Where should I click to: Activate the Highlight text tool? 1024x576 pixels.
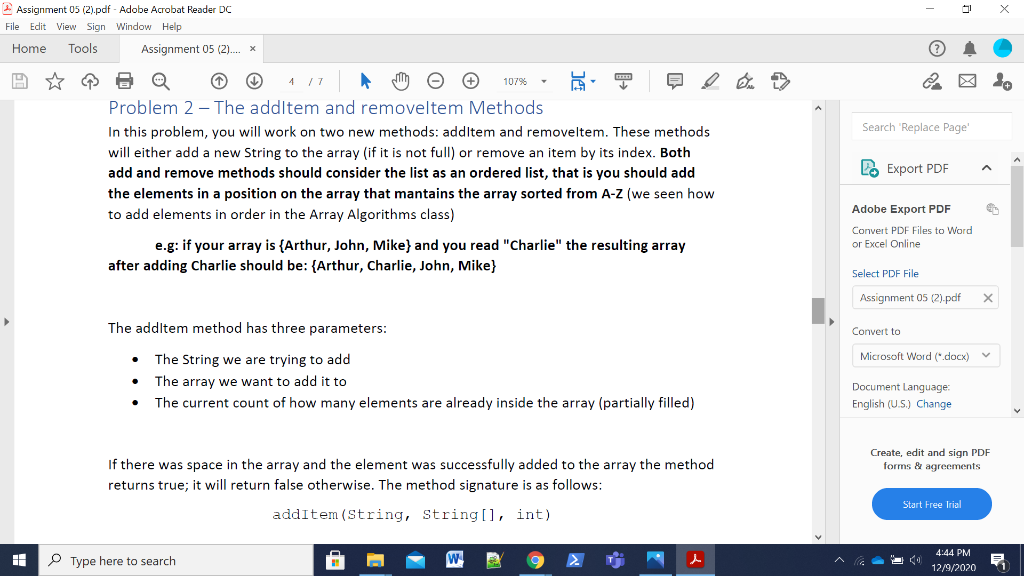710,81
